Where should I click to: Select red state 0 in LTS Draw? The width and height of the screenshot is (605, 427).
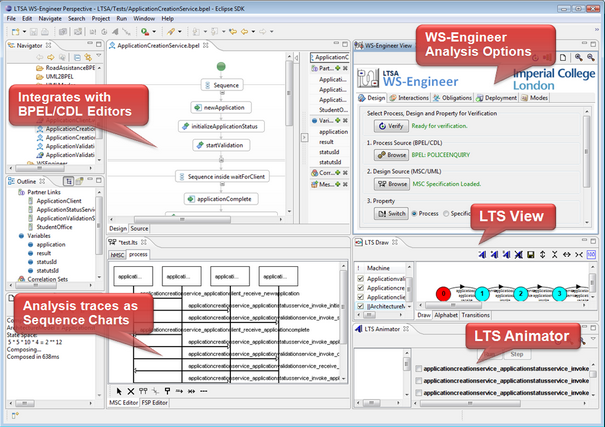point(443,293)
